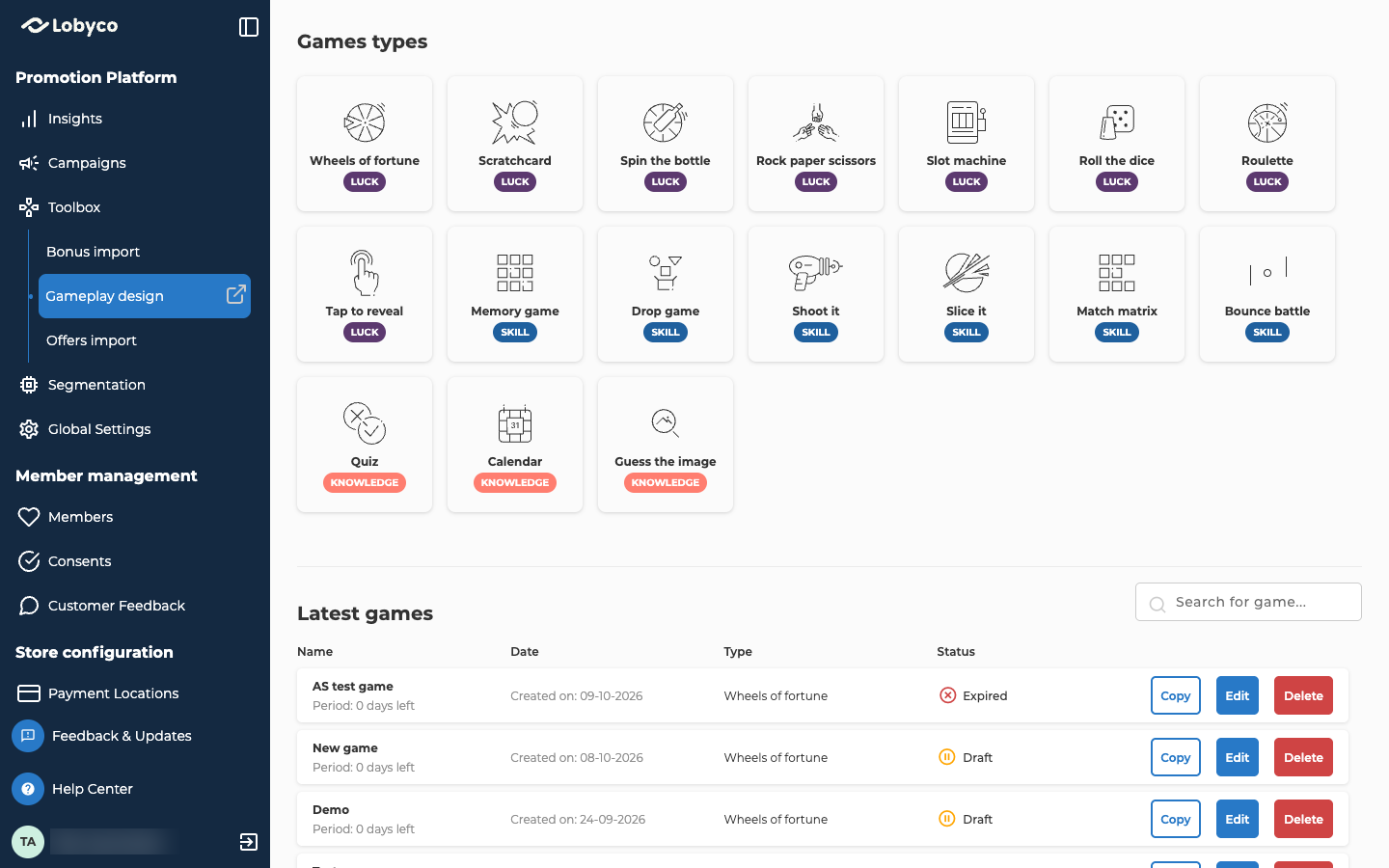This screenshot has width=1389, height=868.
Task: Choose the Spin the bottle game
Action: 666,144
